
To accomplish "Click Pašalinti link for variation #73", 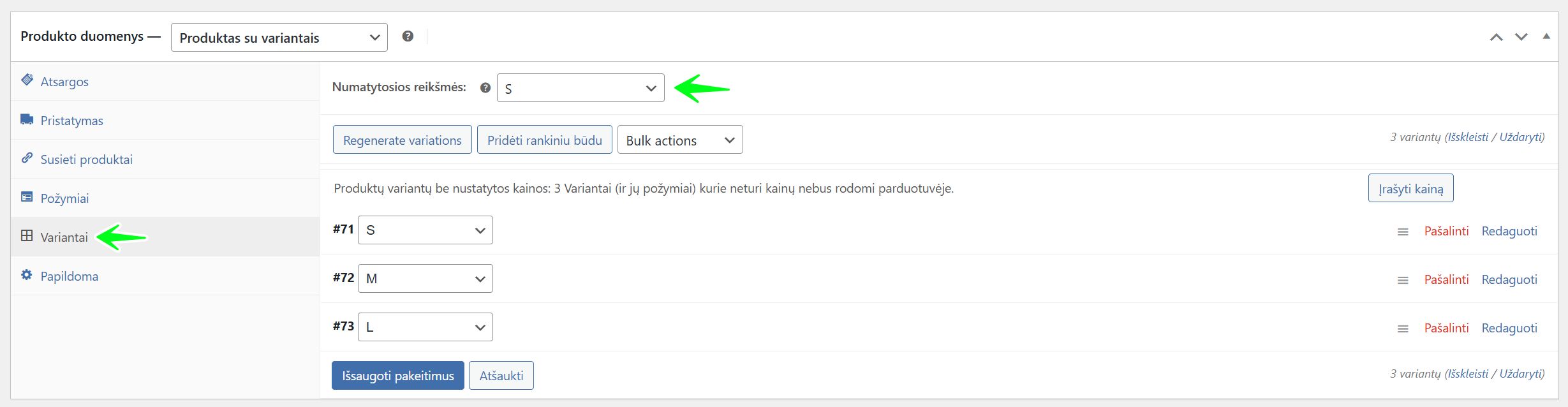I will click(1446, 328).
